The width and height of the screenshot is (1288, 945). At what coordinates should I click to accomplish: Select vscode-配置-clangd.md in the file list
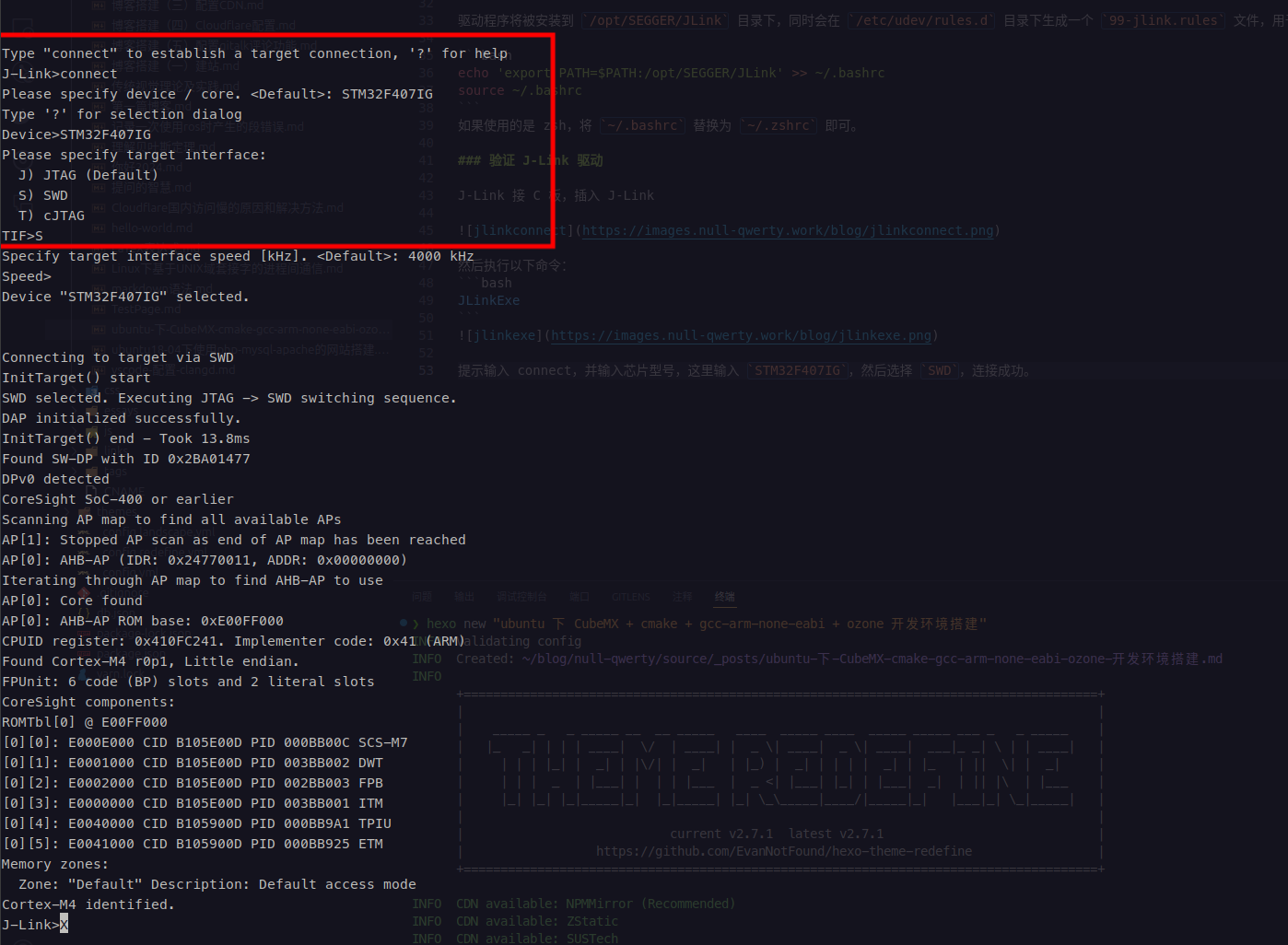pyautogui.click(x=173, y=370)
